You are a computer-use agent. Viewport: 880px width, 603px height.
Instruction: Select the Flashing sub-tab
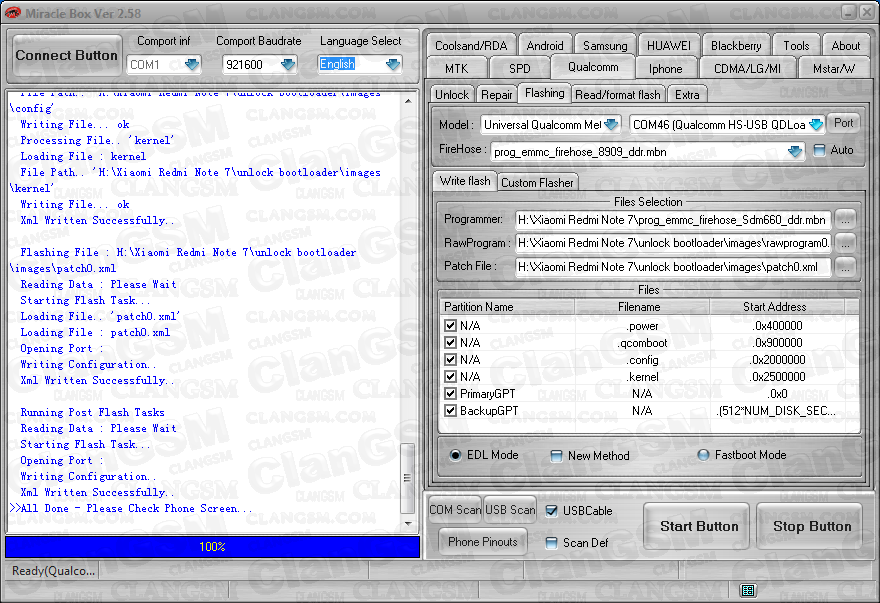click(x=544, y=93)
